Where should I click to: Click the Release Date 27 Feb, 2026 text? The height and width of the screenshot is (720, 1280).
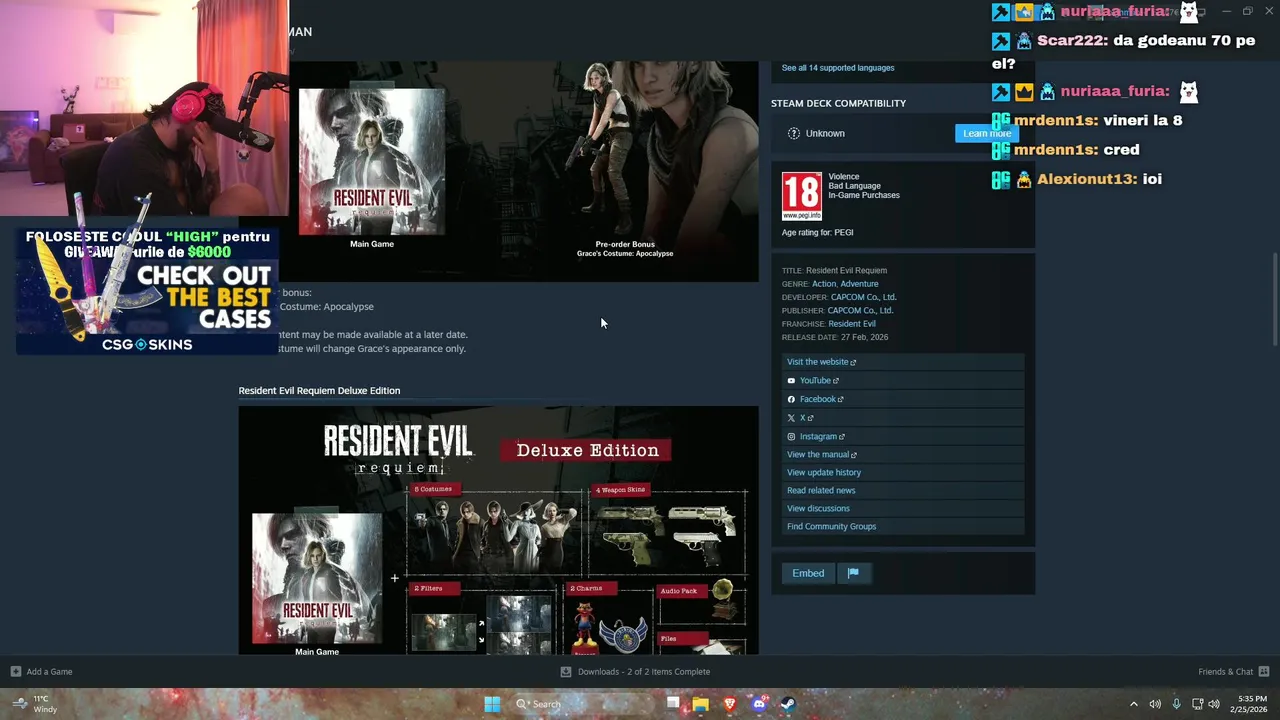click(835, 337)
